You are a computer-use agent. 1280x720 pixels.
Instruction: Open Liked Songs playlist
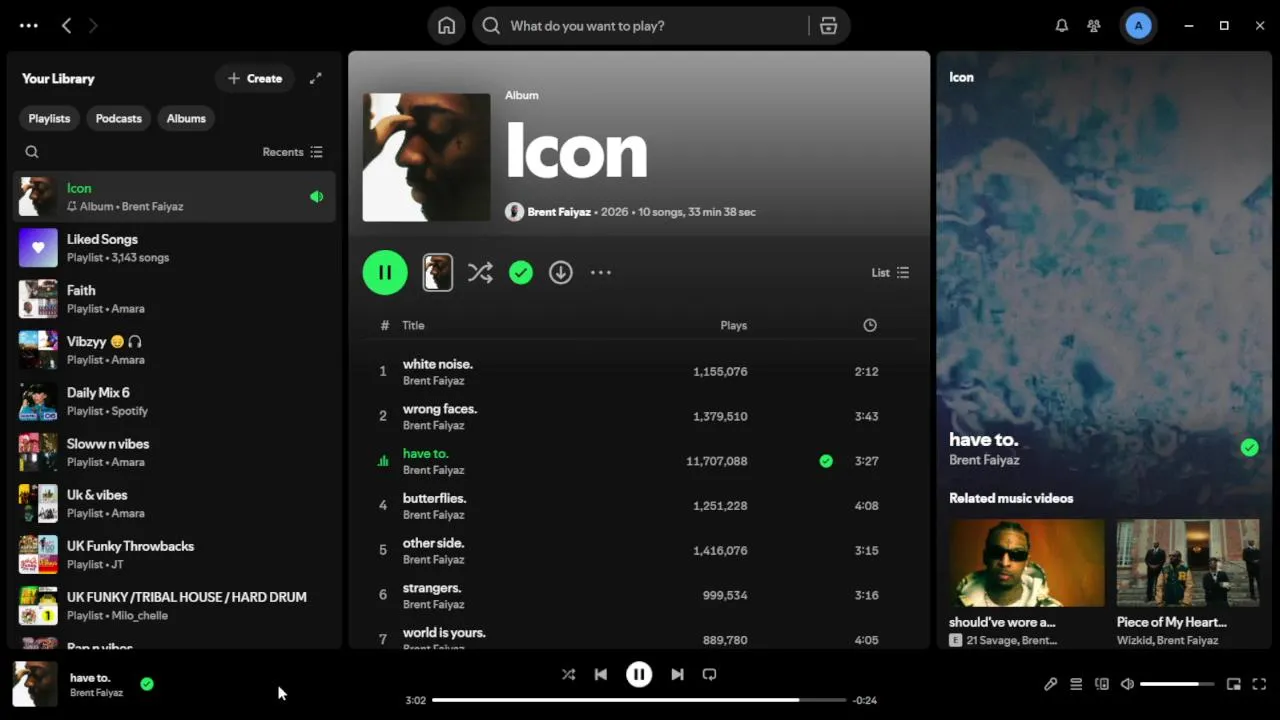pyautogui.click(x=174, y=248)
